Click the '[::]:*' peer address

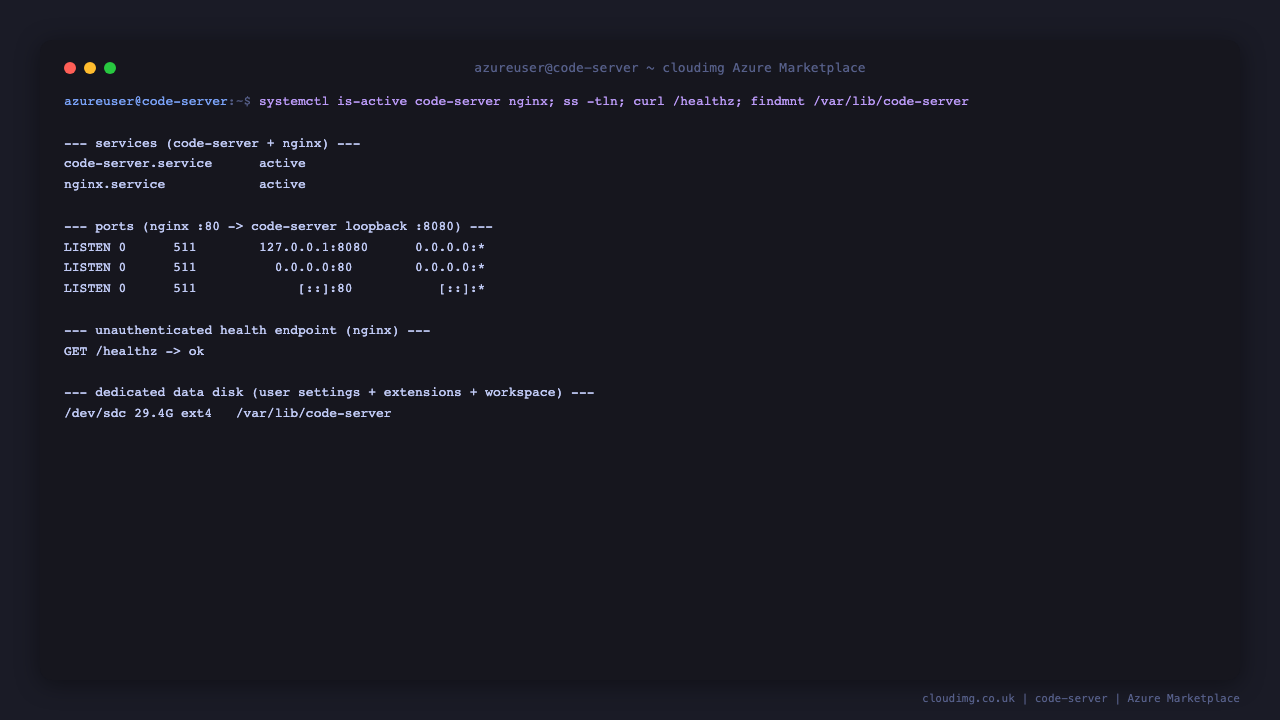click(x=462, y=288)
